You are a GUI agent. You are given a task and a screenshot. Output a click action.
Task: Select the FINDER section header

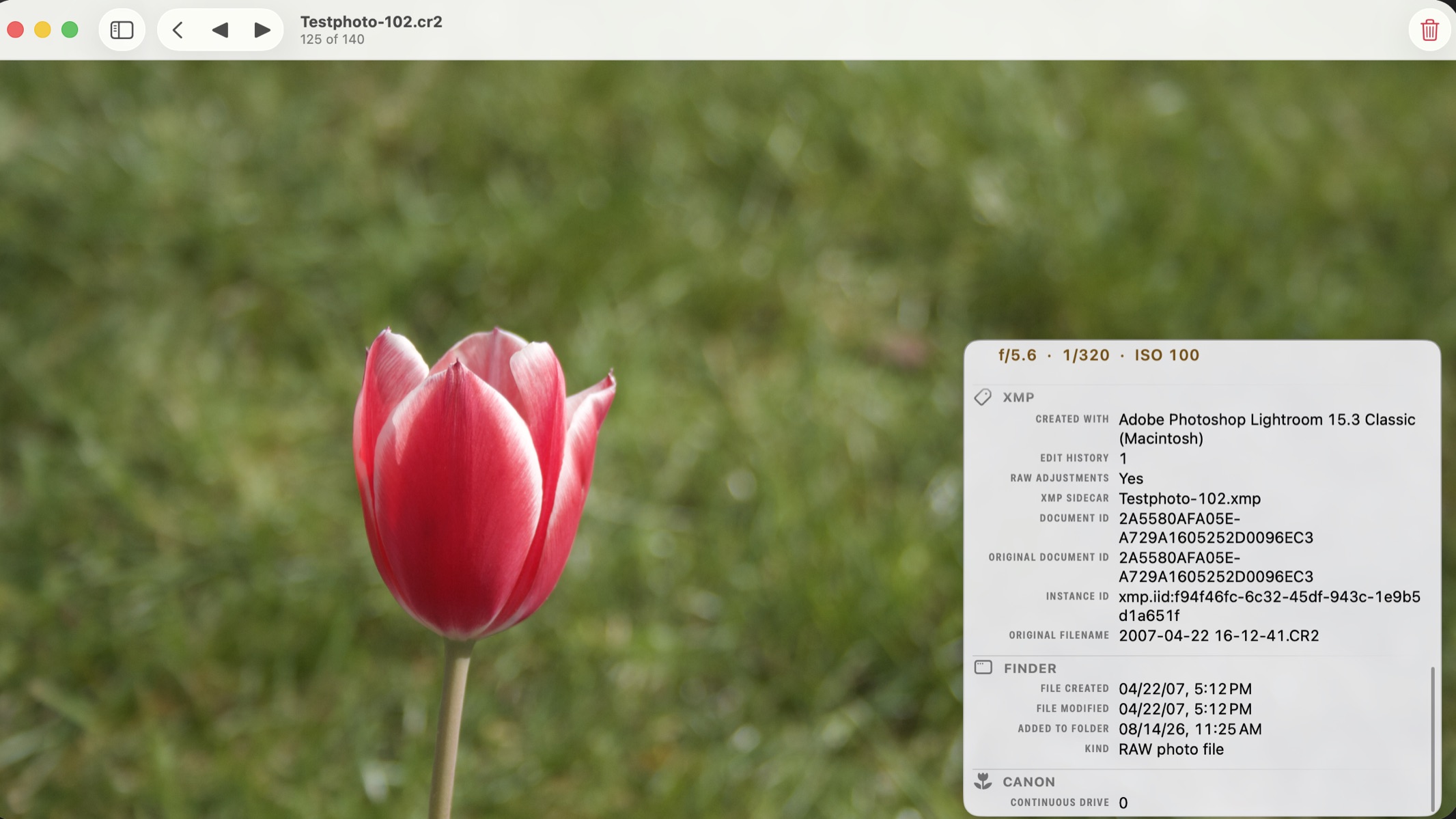1030,668
